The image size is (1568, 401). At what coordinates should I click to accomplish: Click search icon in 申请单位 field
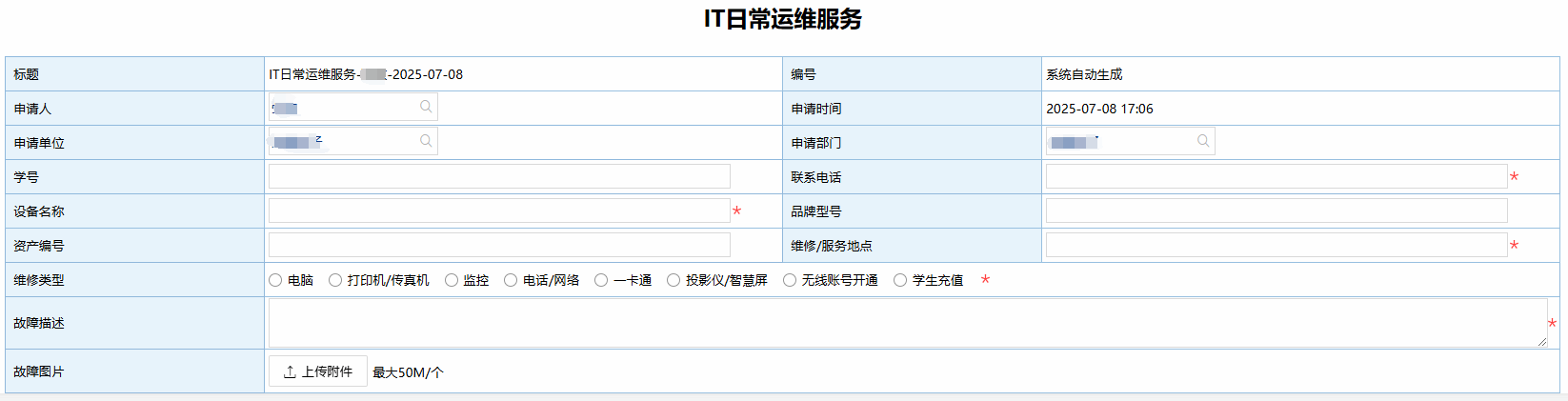[426, 141]
